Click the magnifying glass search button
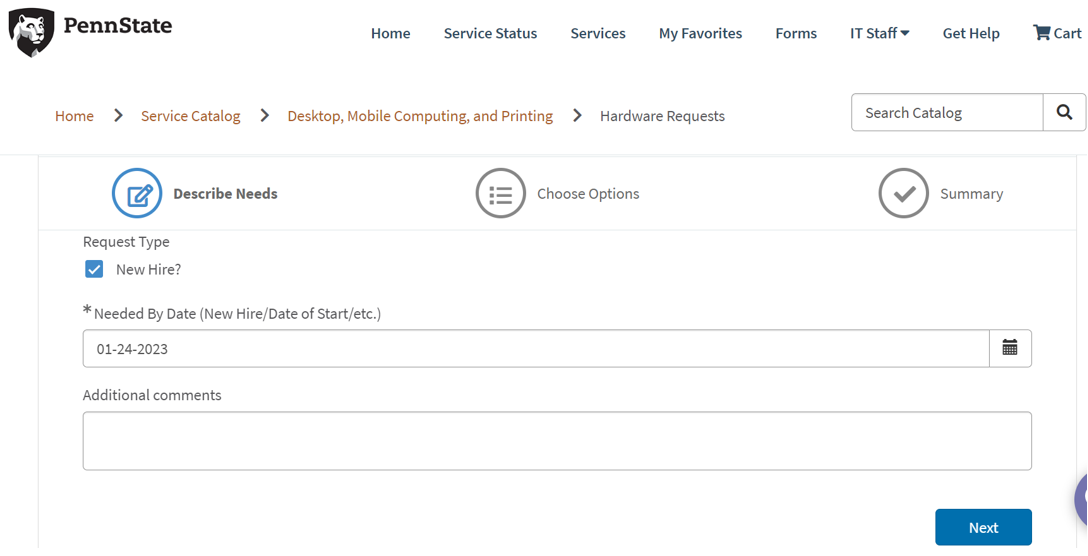Screen dimensions: 1088x556 click(1064, 113)
